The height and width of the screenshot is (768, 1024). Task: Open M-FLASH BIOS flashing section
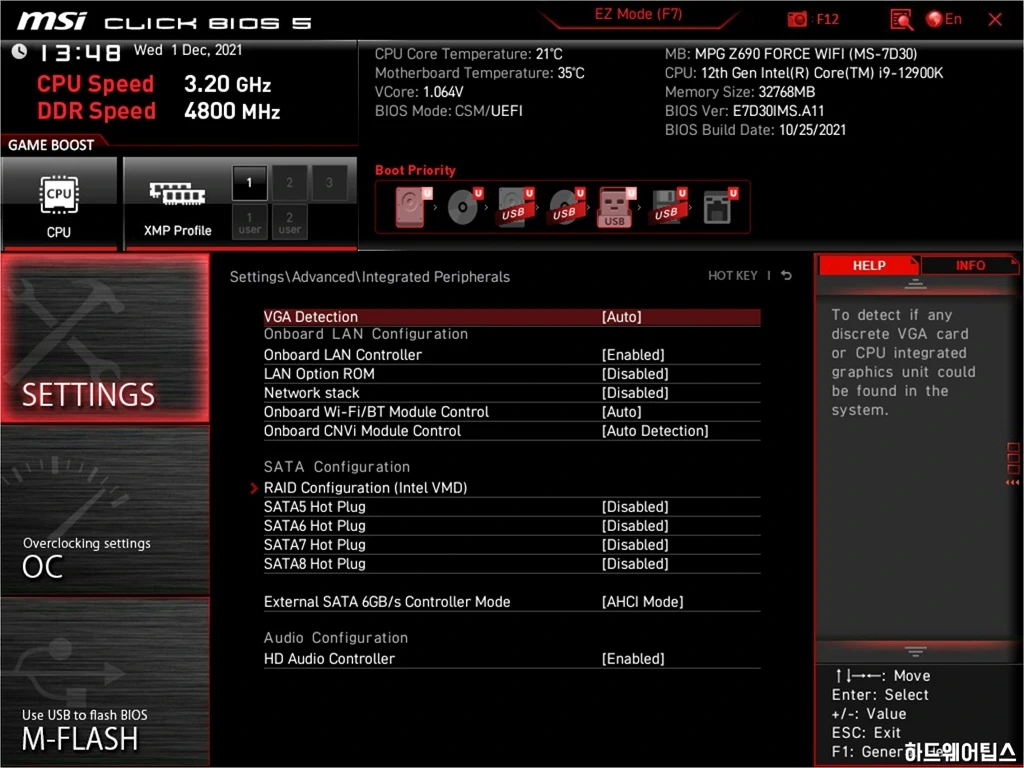click(x=105, y=681)
